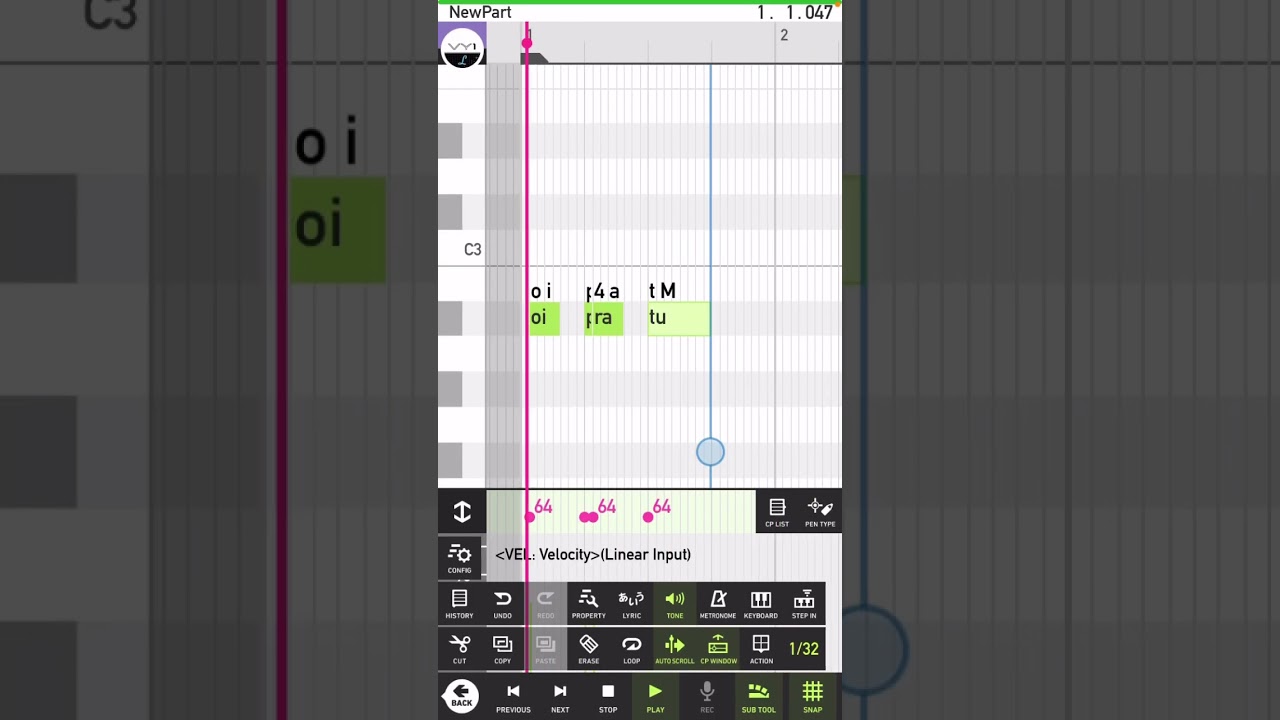
Task: Show the Keyboard view
Action: pyautogui.click(x=761, y=604)
